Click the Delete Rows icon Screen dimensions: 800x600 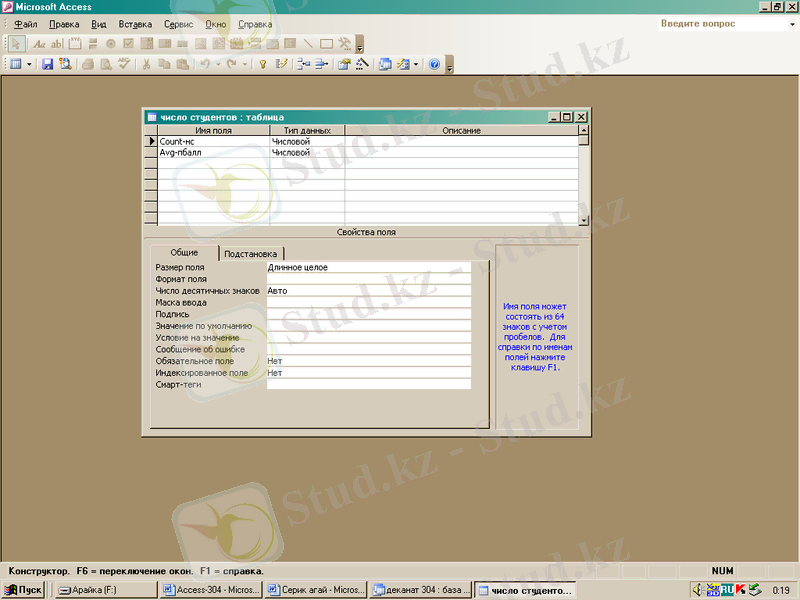click(322, 64)
